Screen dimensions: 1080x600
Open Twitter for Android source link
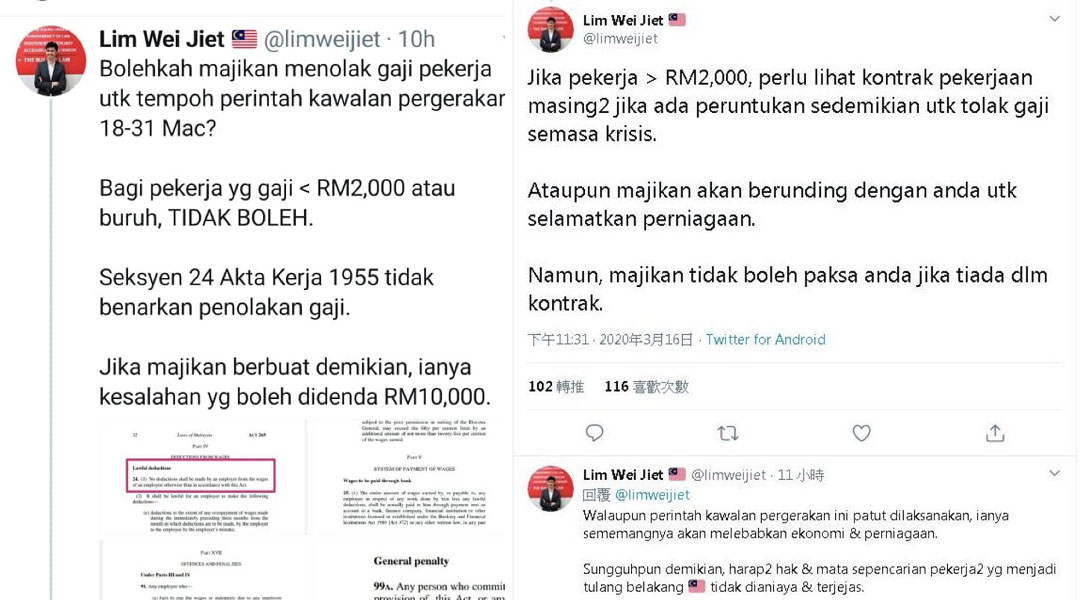(765, 340)
